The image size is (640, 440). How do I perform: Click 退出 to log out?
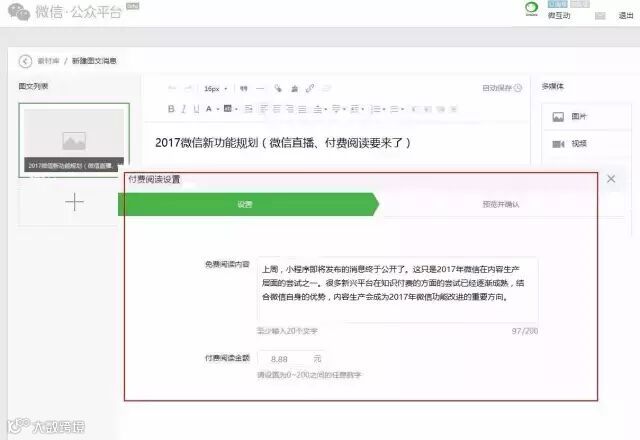(626, 16)
